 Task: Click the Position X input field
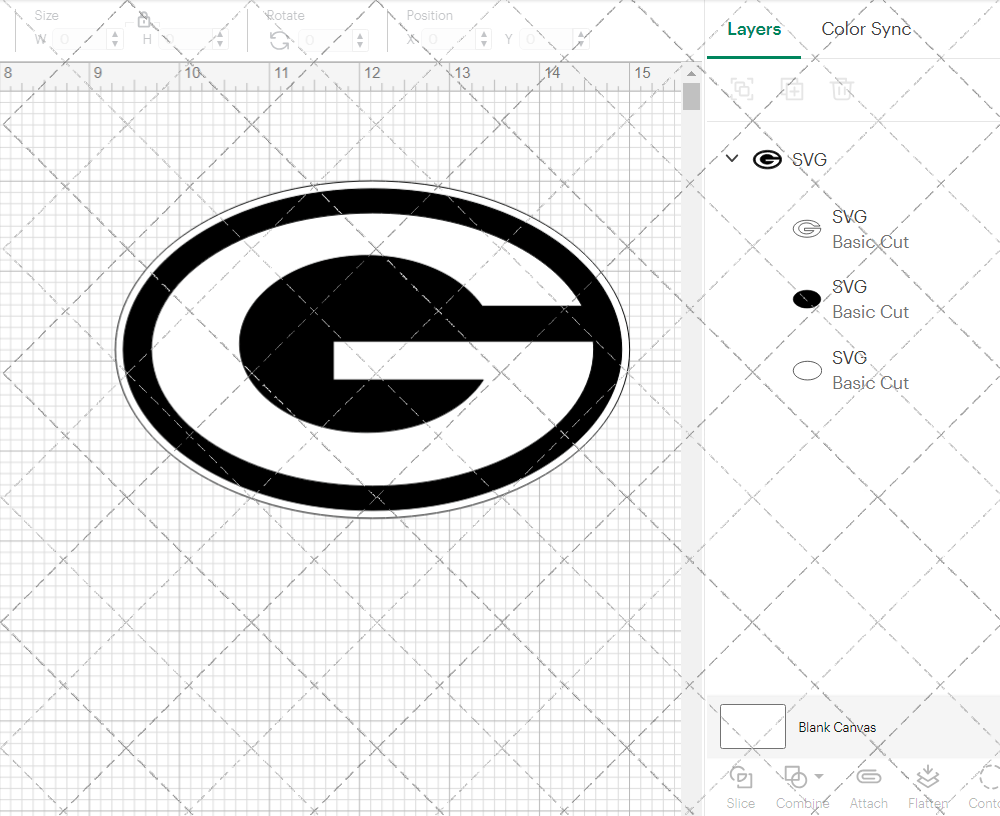450,40
